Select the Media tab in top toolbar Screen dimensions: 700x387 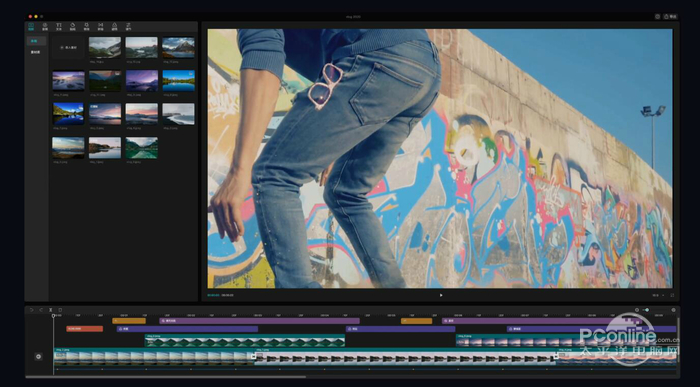[x=31, y=27]
